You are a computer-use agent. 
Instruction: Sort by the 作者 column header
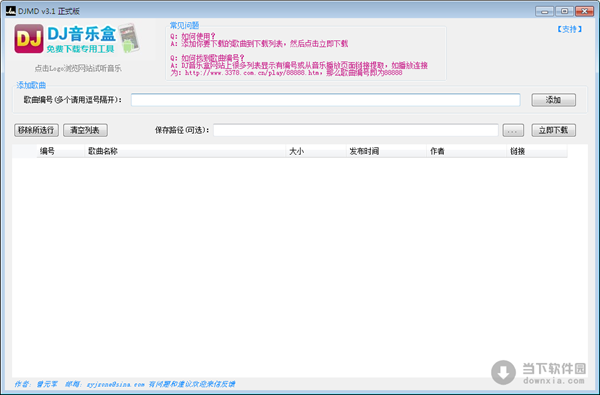[x=466, y=151]
